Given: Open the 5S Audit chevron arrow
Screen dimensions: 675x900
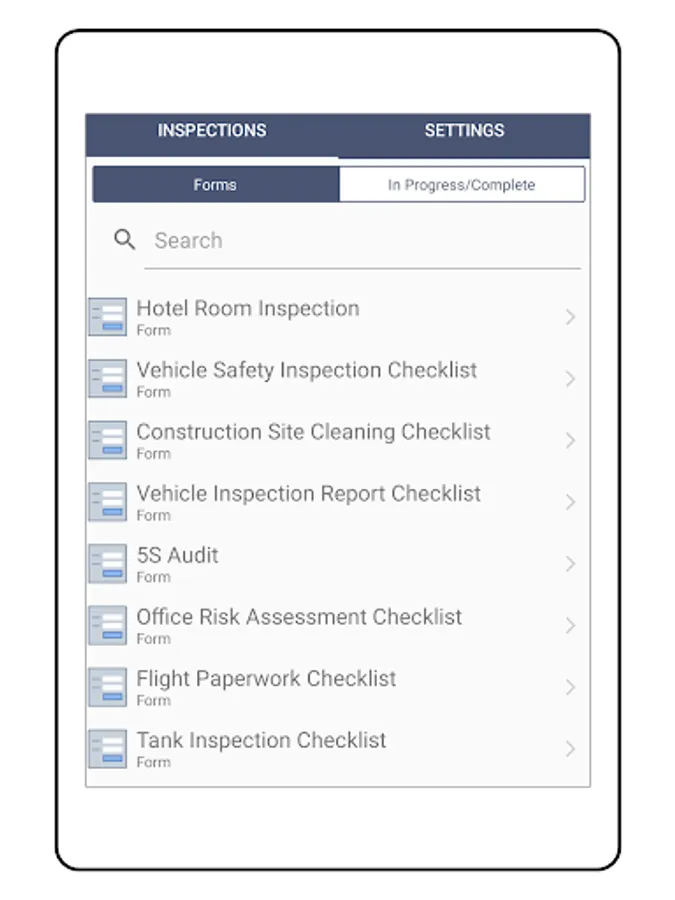Looking at the screenshot, I should 570,564.
